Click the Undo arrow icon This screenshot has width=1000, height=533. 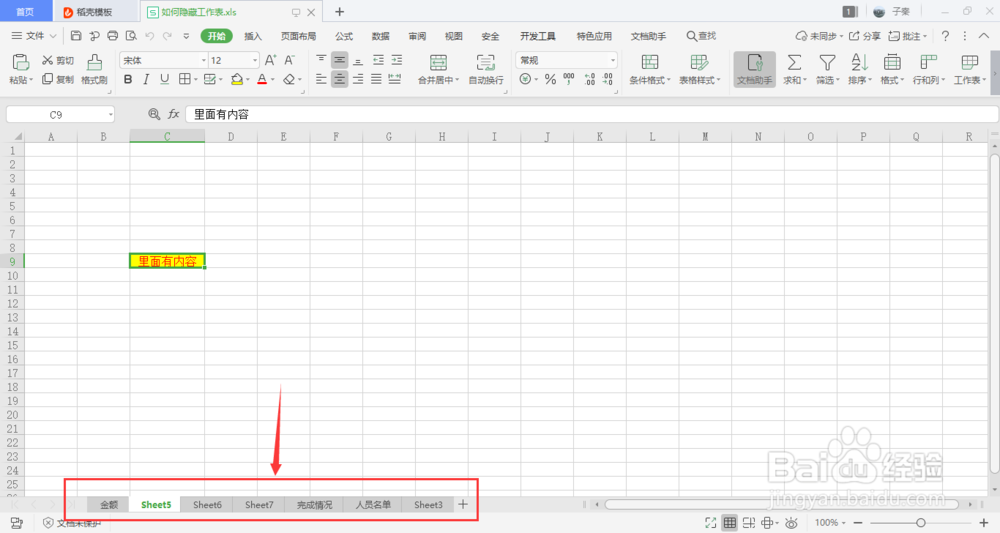pos(150,36)
